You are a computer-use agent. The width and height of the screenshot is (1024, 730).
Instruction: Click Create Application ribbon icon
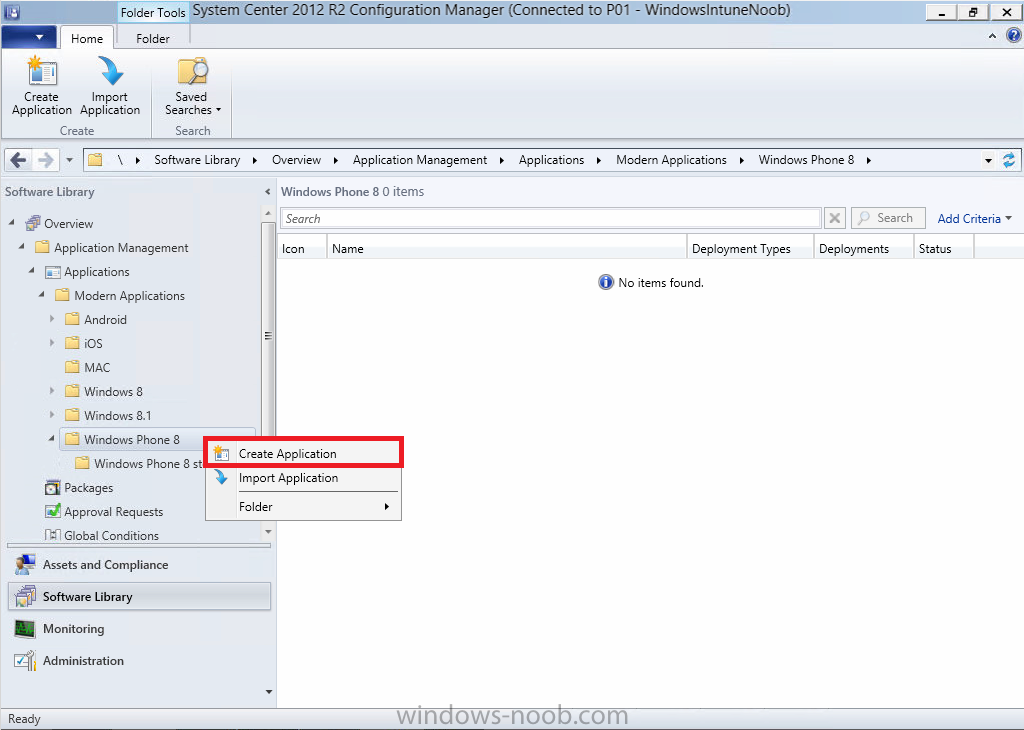pyautogui.click(x=42, y=71)
